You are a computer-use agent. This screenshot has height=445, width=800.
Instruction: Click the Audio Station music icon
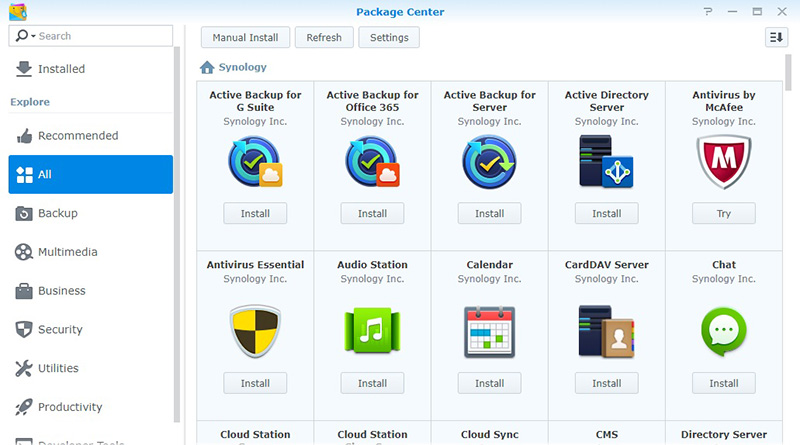[372, 332]
